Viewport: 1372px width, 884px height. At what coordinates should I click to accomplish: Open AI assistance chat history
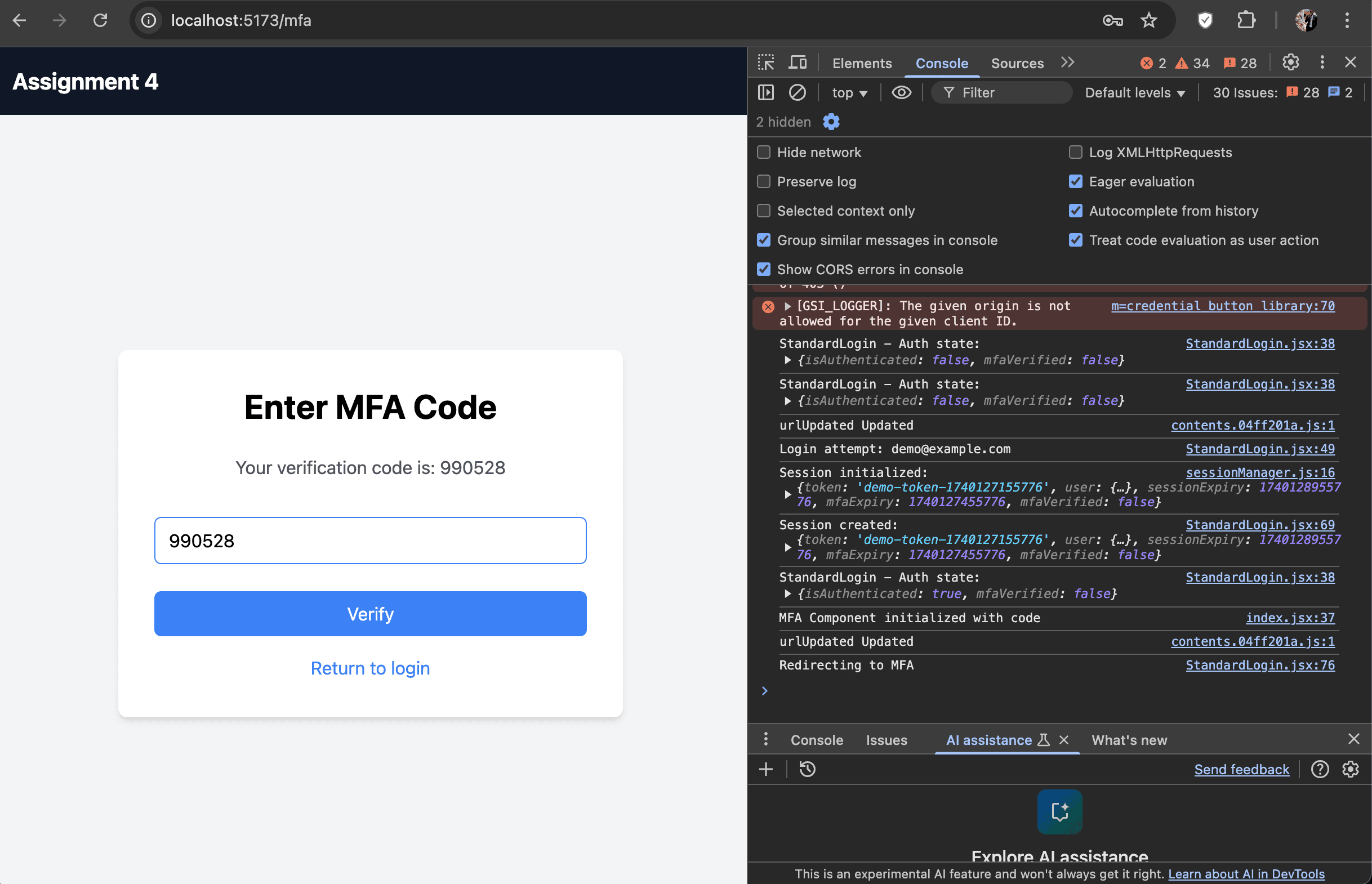pos(807,769)
